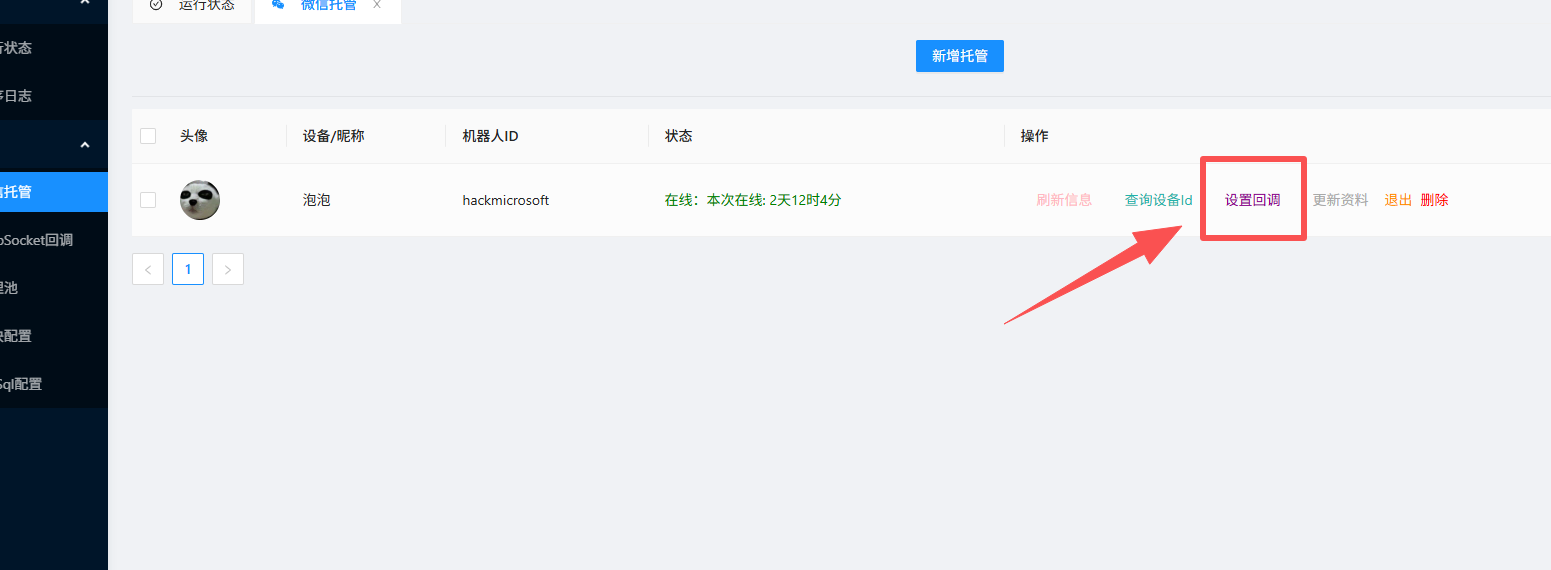
Task: Click the check-circle icon on 运行状态 tab
Action: pyautogui.click(x=155, y=5)
